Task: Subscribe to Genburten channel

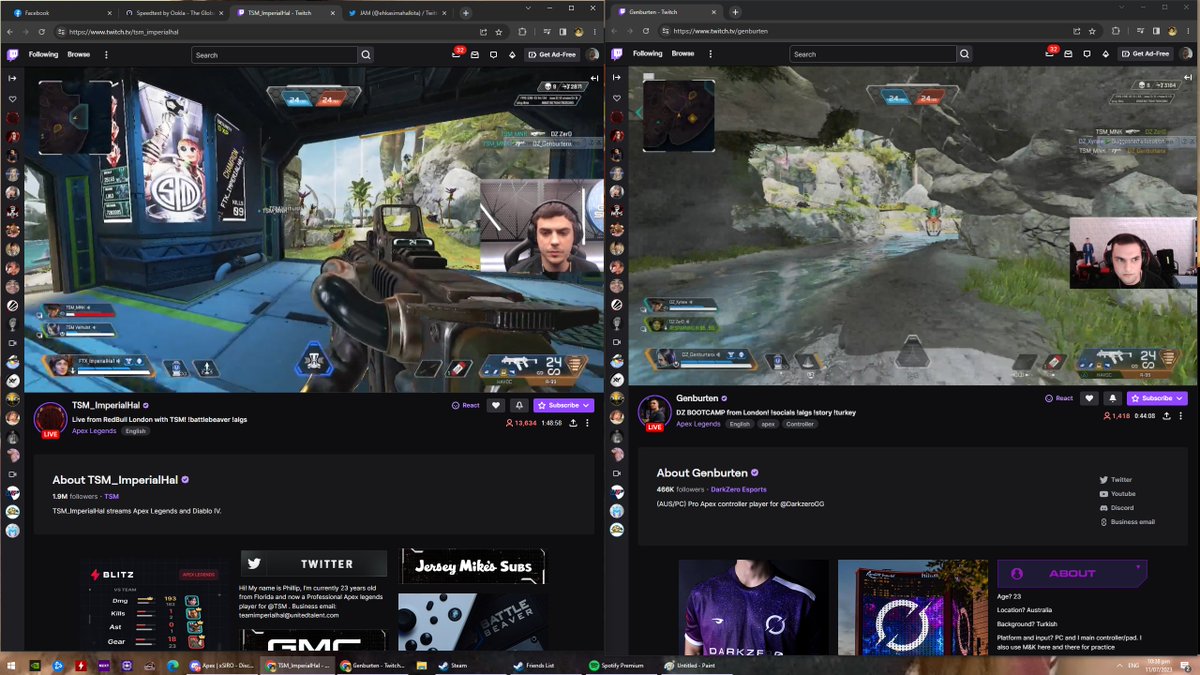Action: pos(1157,398)
